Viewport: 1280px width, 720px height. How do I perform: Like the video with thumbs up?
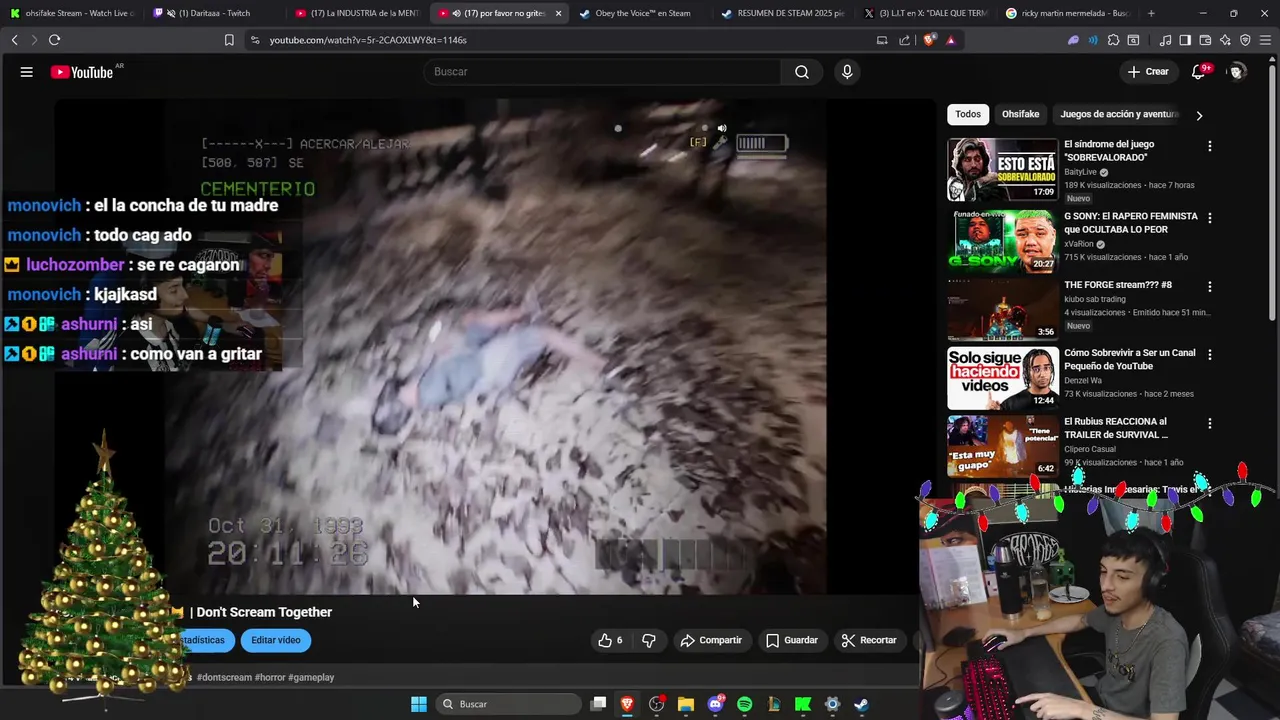(610, 640)
